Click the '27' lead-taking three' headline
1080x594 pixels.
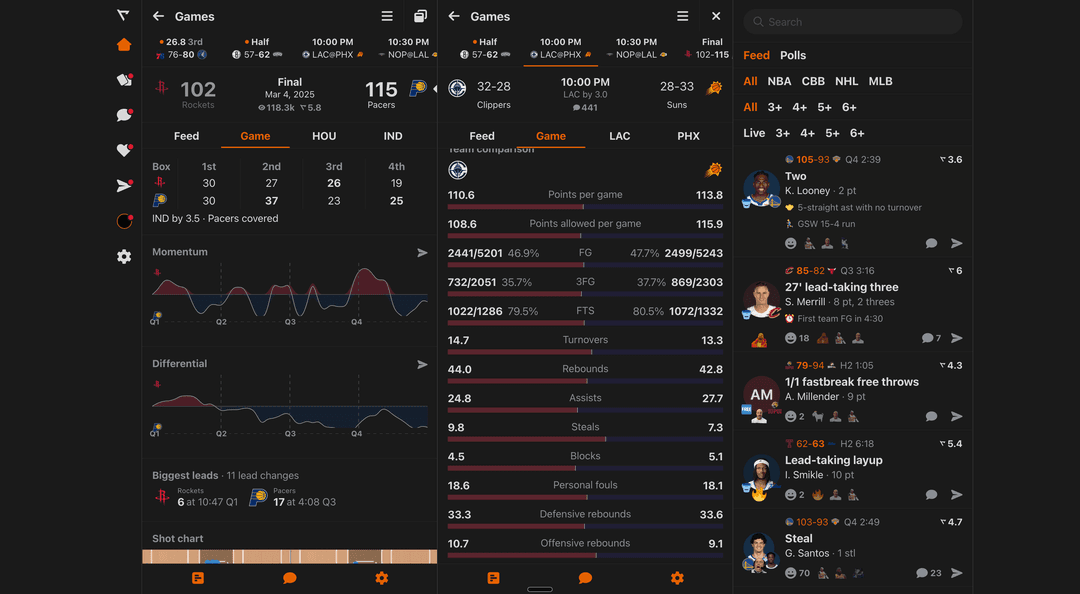tap(842, 287)
